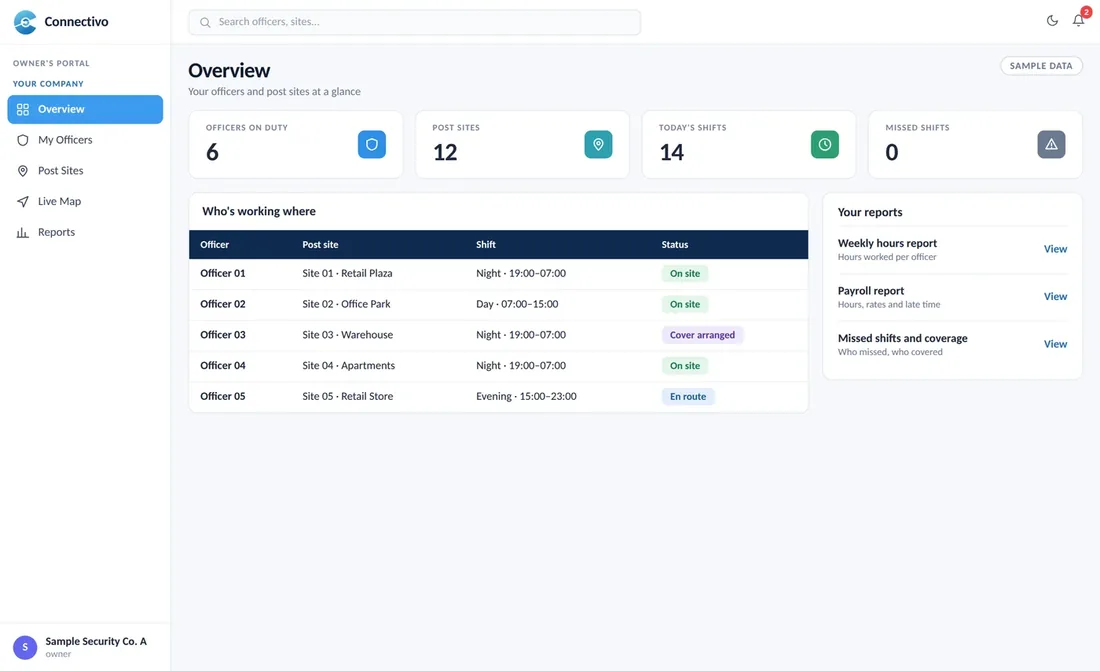Viewport: 1100px width, 671px height.
Task: Click warning triangle icon in Missed Shifts card
Action: coord(1052,145)
